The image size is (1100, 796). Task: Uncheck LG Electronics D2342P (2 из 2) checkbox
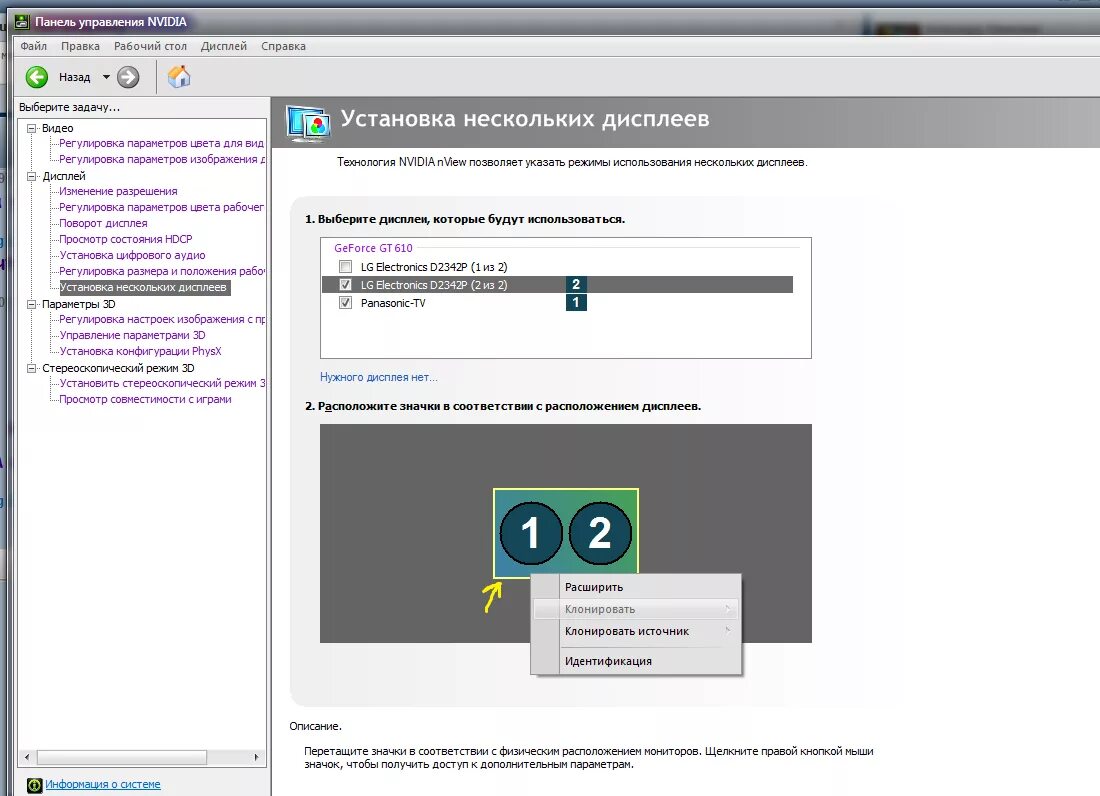pos(345,285)
